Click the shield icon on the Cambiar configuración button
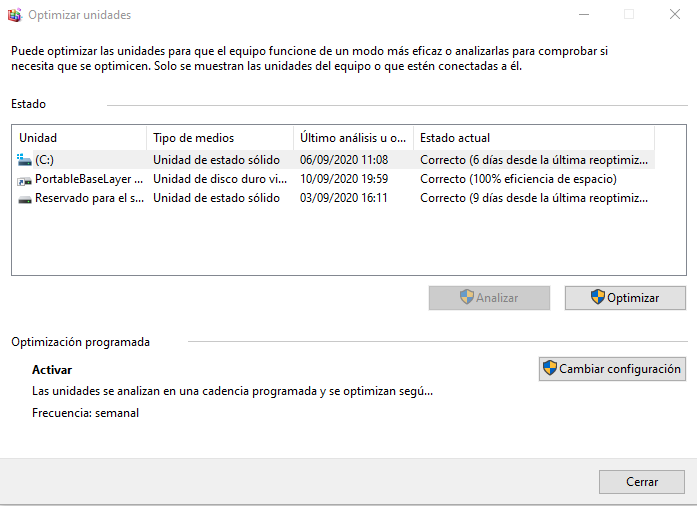The width and height of the screenshot is (697, 506). coord(550,368)
